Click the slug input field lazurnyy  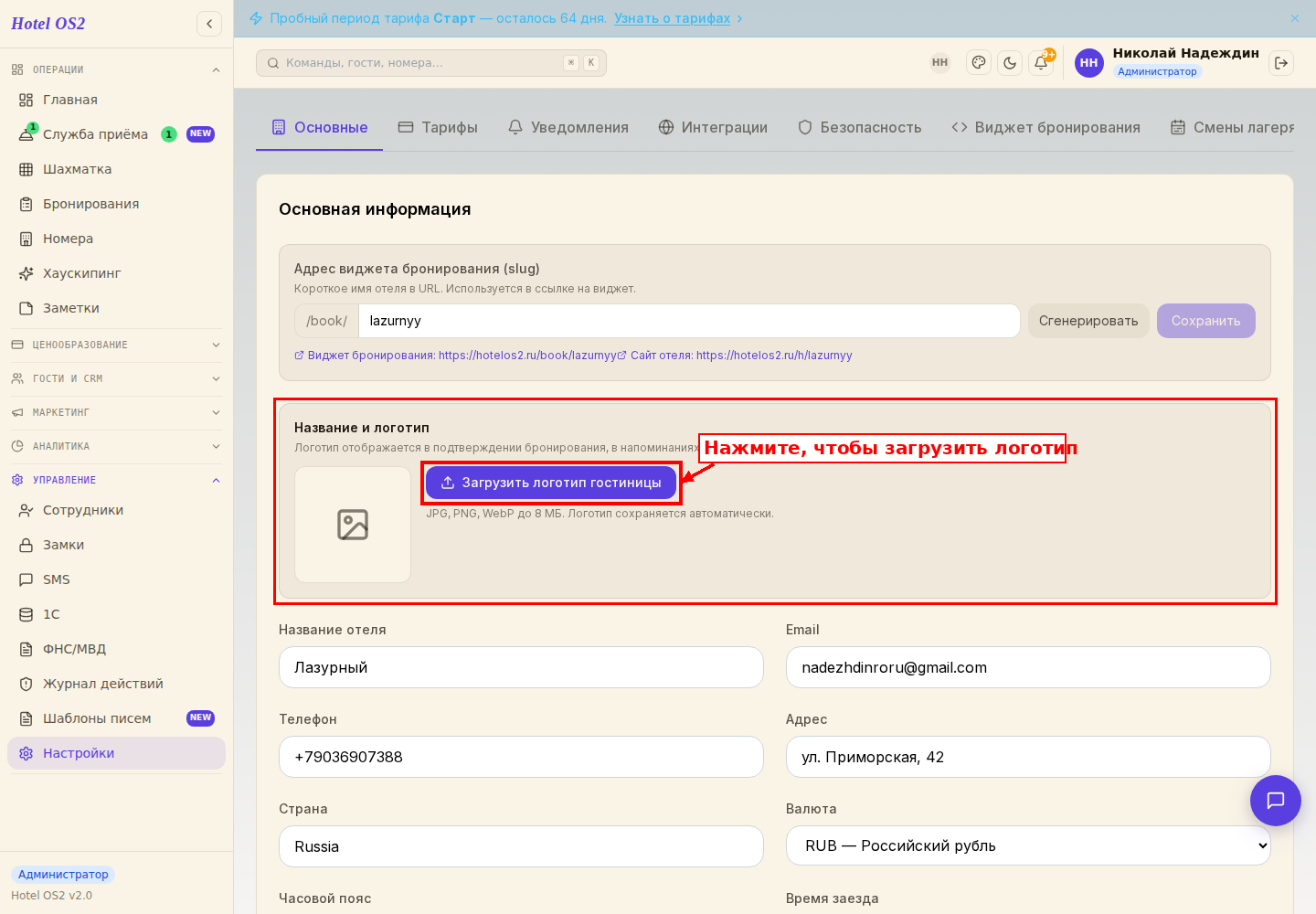coord(689,321)
